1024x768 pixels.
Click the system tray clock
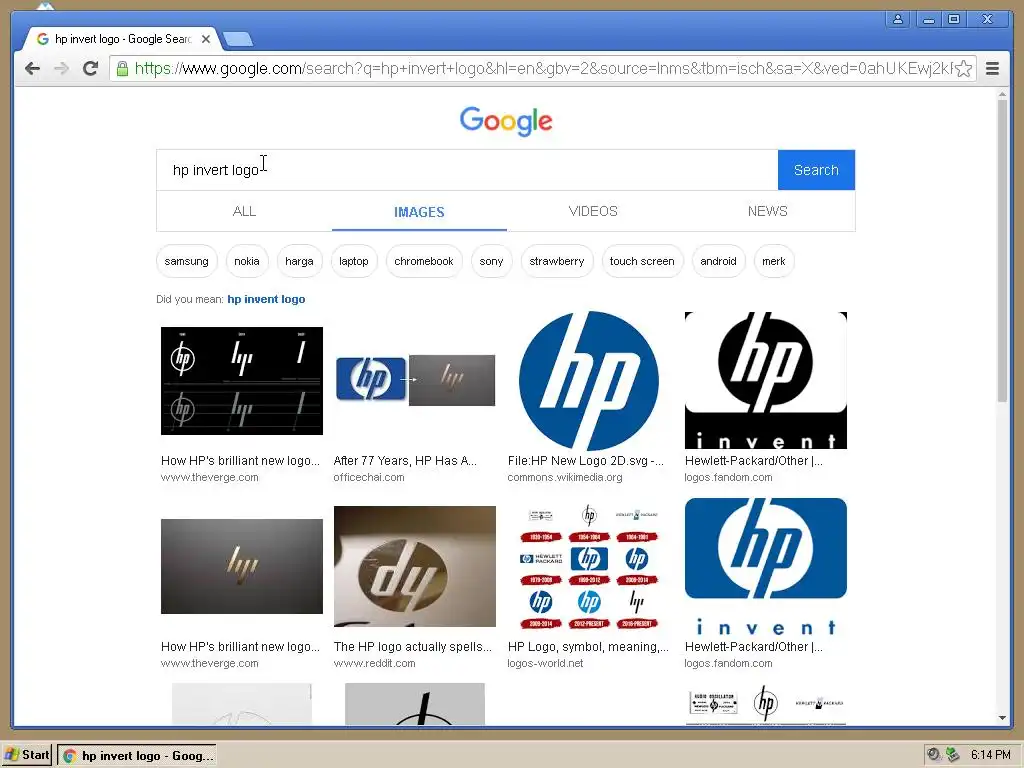[x=991, y=755]
